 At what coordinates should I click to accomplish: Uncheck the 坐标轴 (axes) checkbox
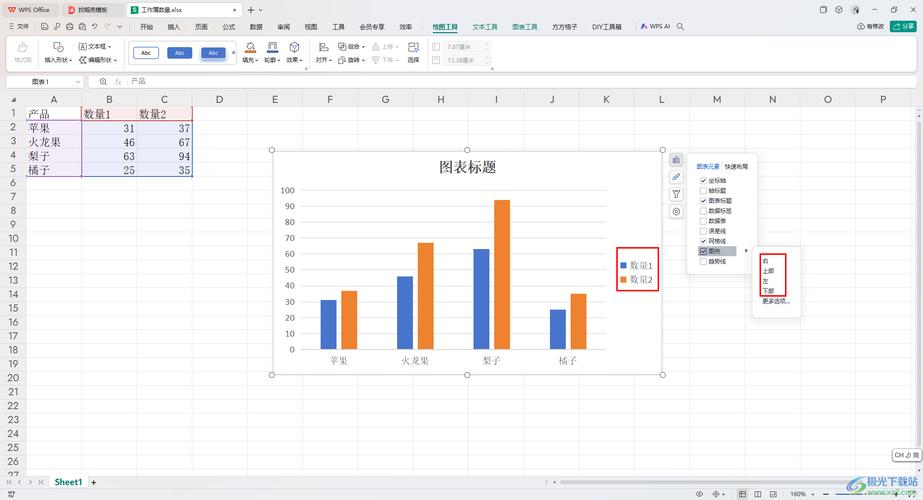tap(703, 180)
